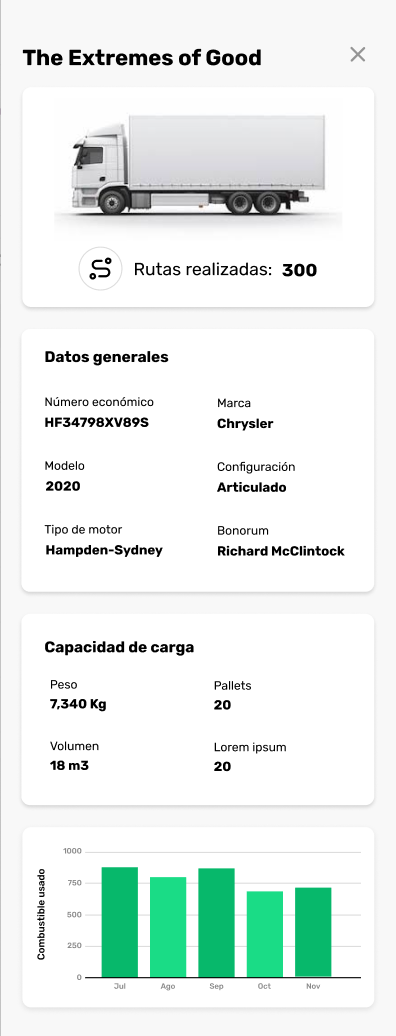Click the routes icon beside Rutas realizadas

pos(100,269)
